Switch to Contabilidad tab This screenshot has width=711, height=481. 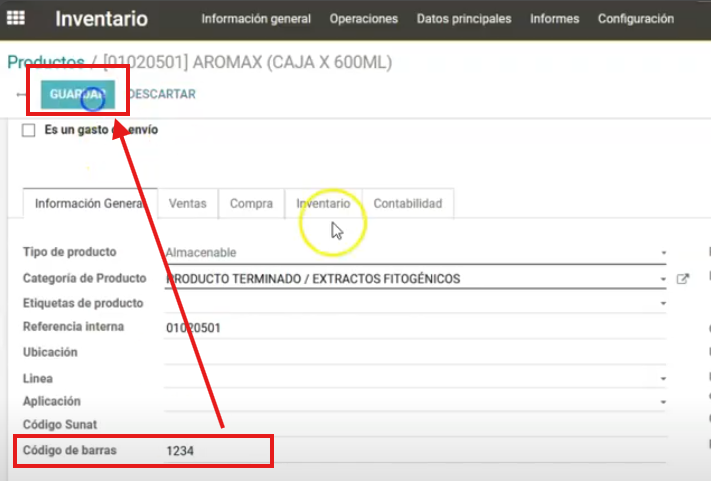click(x=408, y=204)
